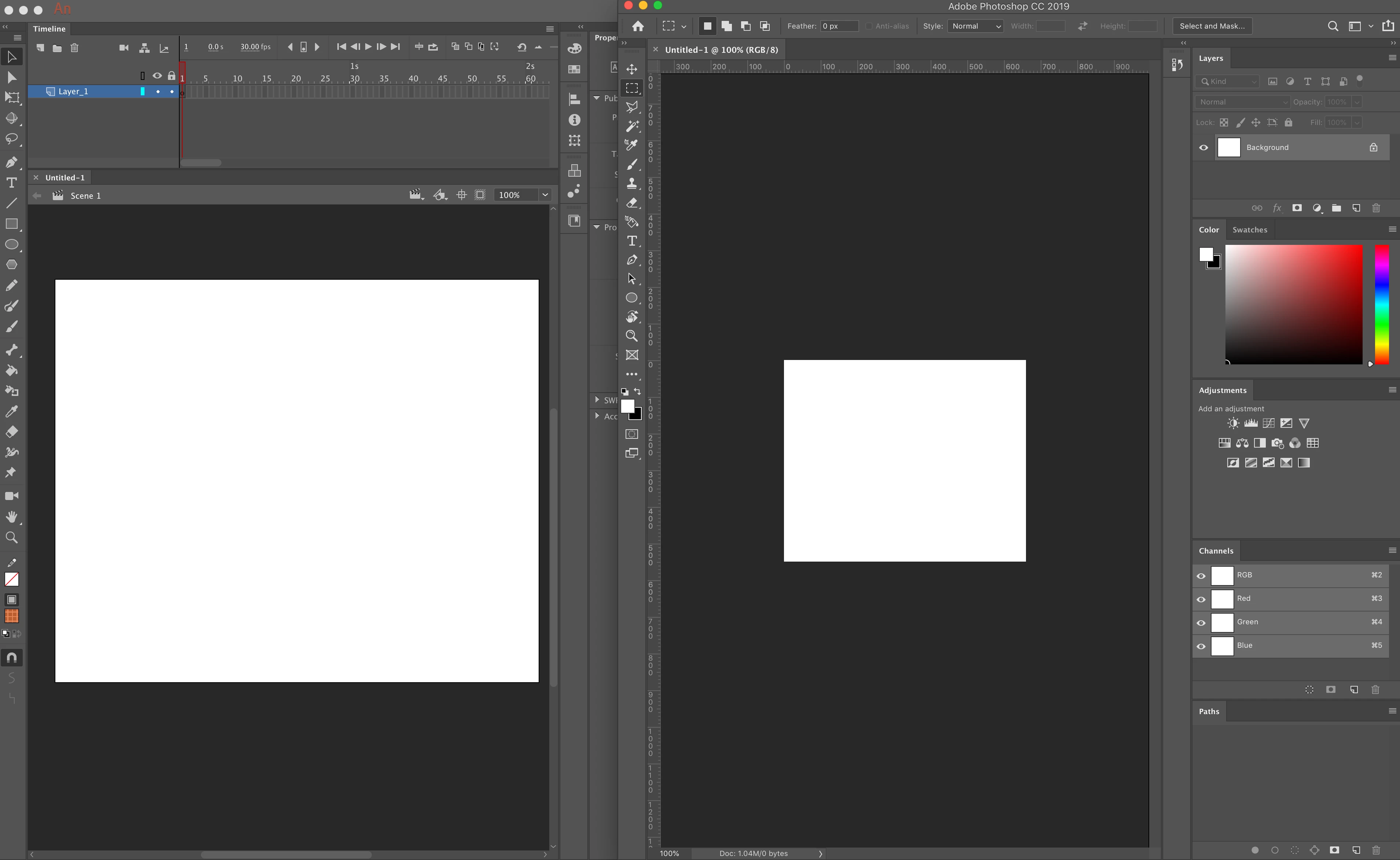
Task: Select the Move tool in Photoshop
Action: [631, 69]
